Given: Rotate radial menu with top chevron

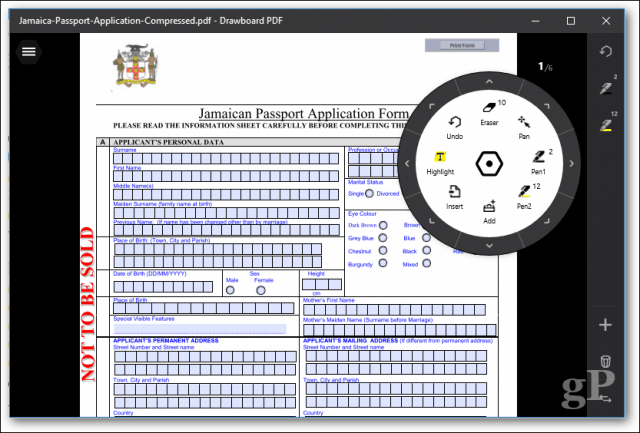Looking at the screenshot, I should pyautogui.click(x=489, y=82).
